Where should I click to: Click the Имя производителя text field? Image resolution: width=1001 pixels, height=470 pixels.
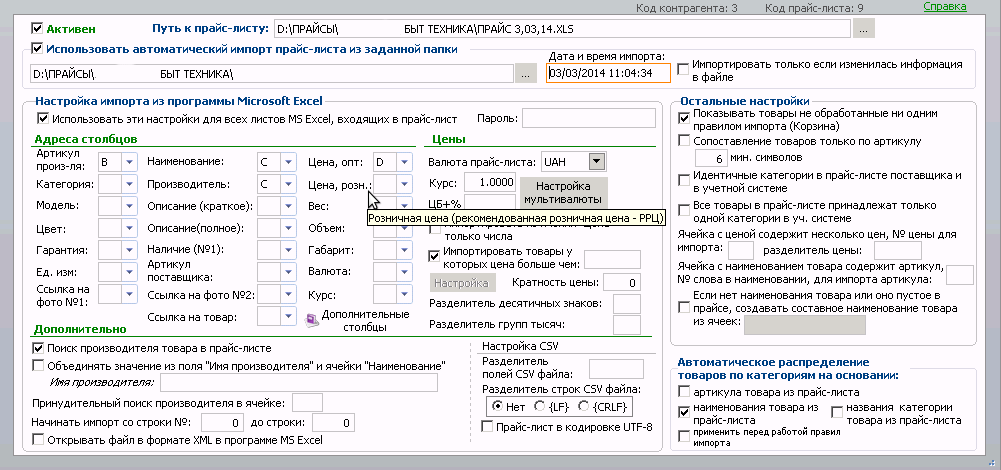click(x=299, y=383)
